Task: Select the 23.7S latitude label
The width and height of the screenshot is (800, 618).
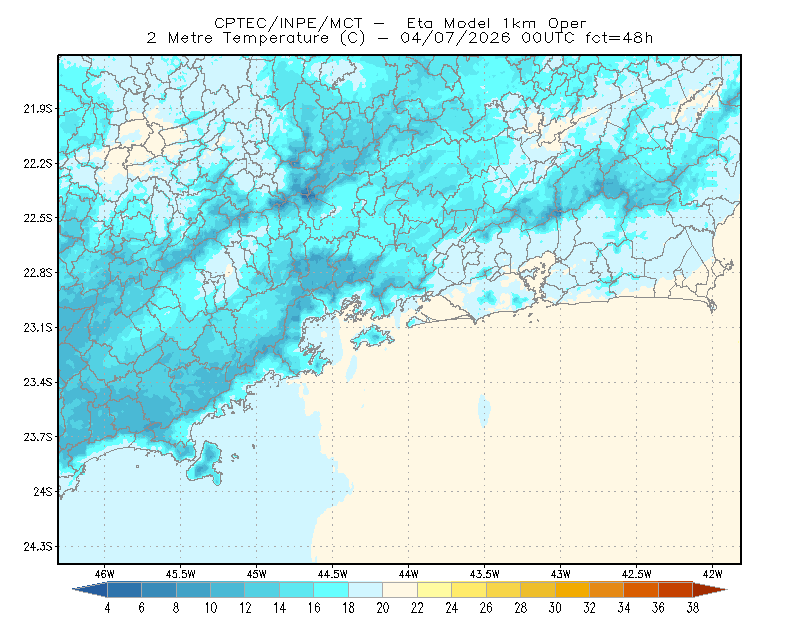Action: click(38, 437)
